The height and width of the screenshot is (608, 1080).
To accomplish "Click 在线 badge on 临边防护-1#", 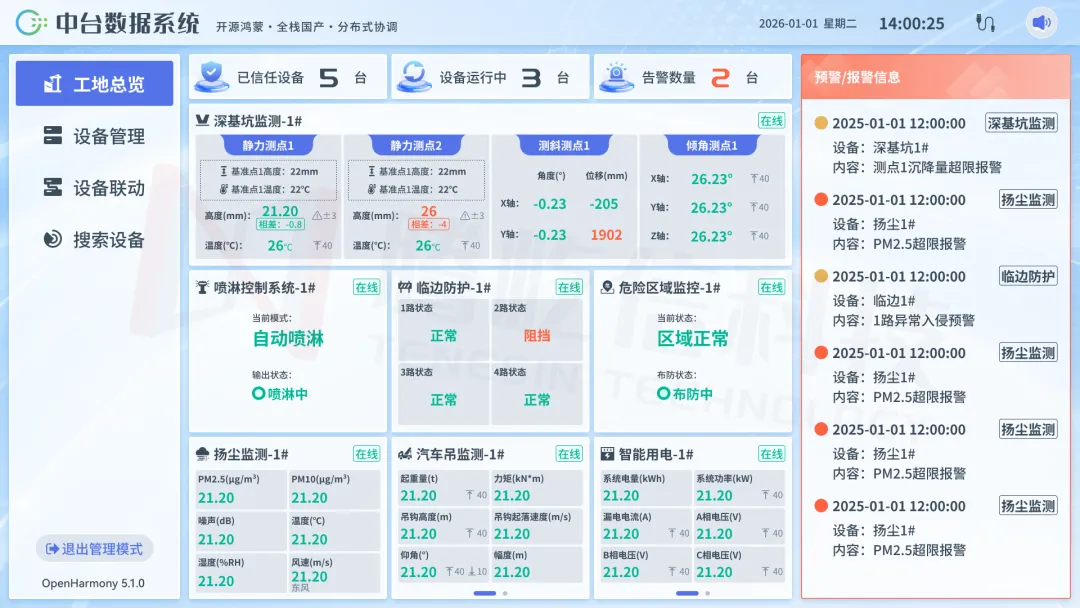I will [x=569, y=287].
